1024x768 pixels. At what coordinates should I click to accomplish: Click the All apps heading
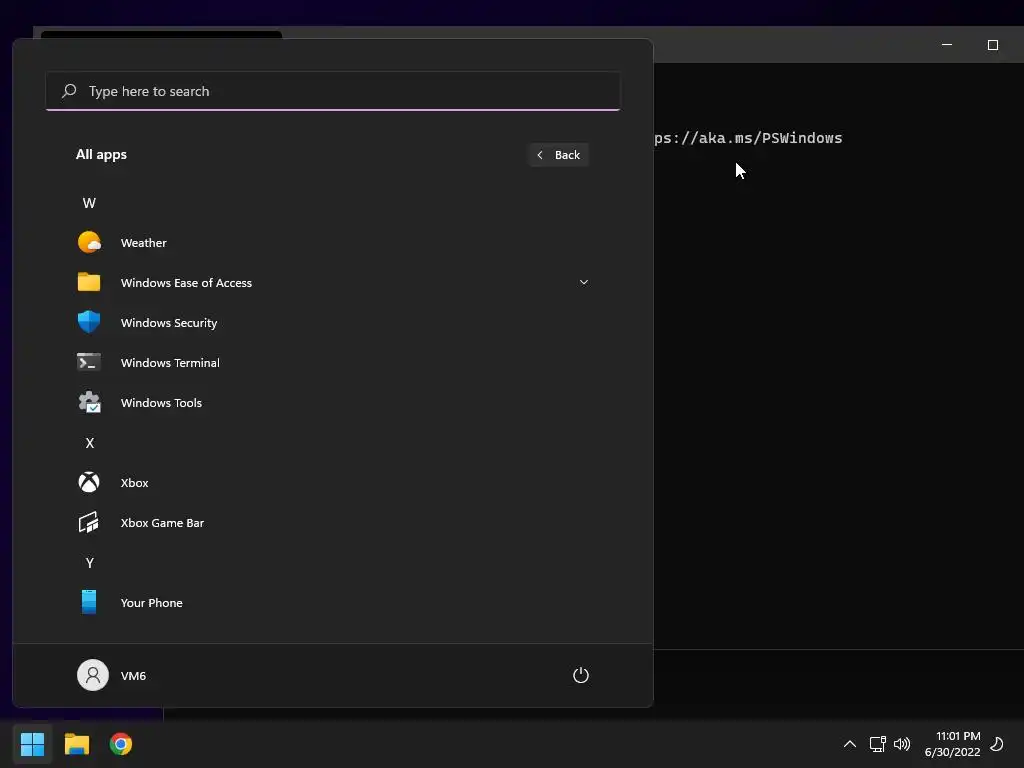(101, 155)
